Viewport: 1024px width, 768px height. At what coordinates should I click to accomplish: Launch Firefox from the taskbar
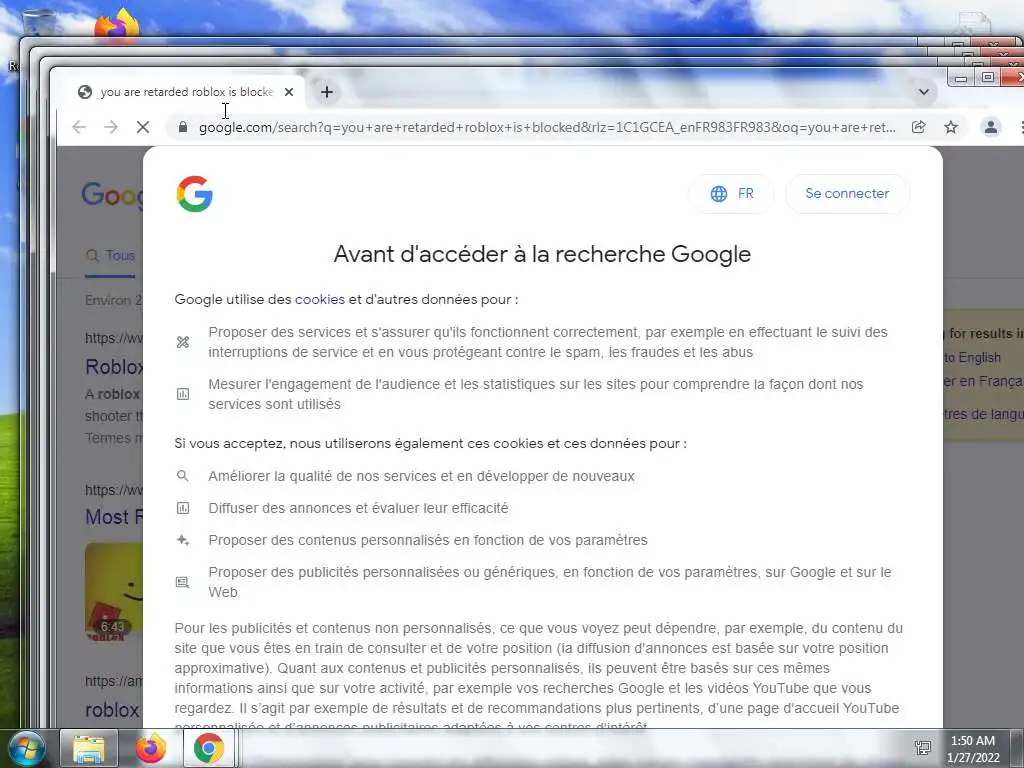point(150,749)
